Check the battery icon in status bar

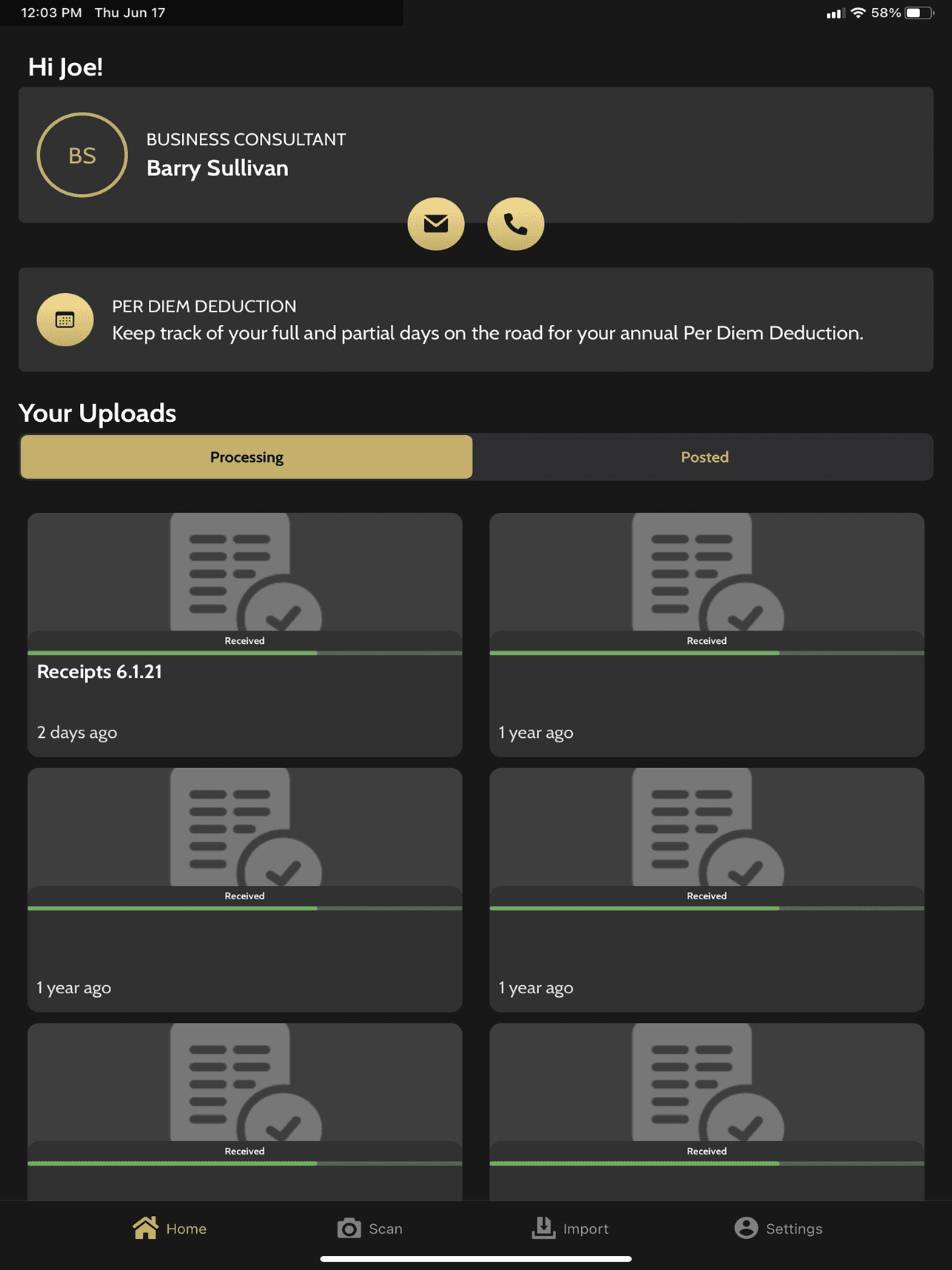(919, 13)
